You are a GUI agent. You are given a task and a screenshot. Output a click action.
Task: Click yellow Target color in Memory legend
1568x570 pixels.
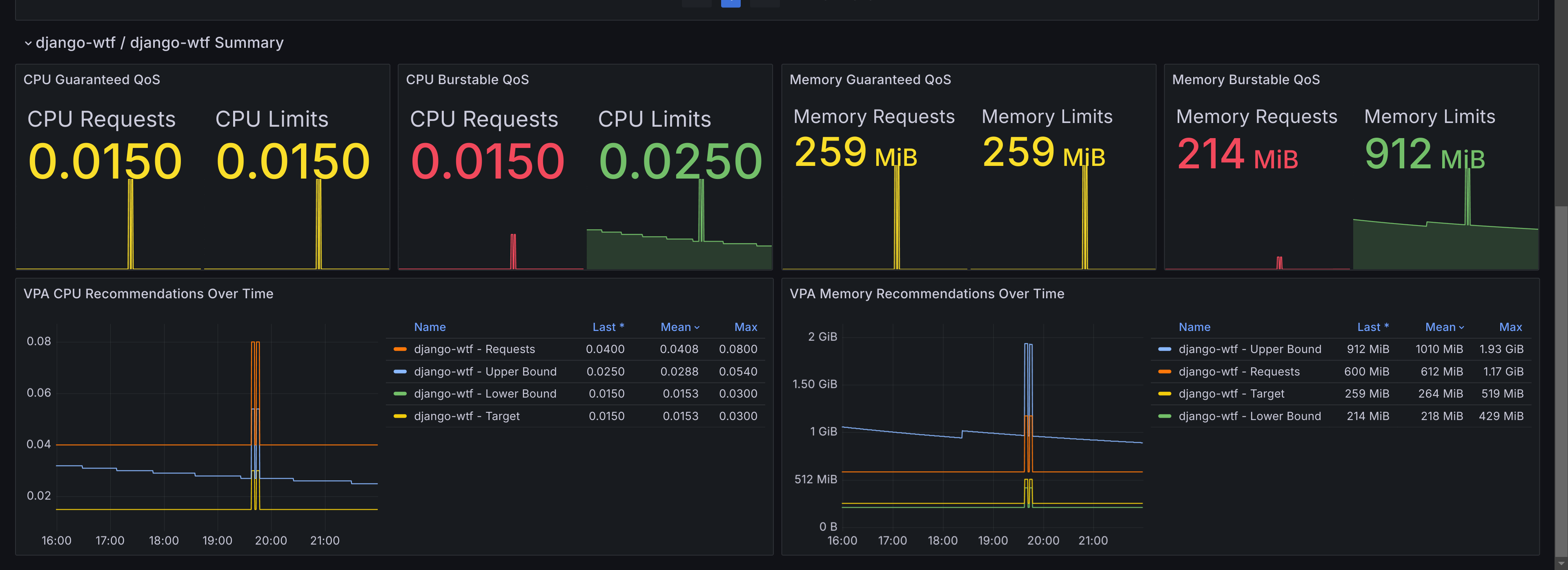coord(1165,394)
